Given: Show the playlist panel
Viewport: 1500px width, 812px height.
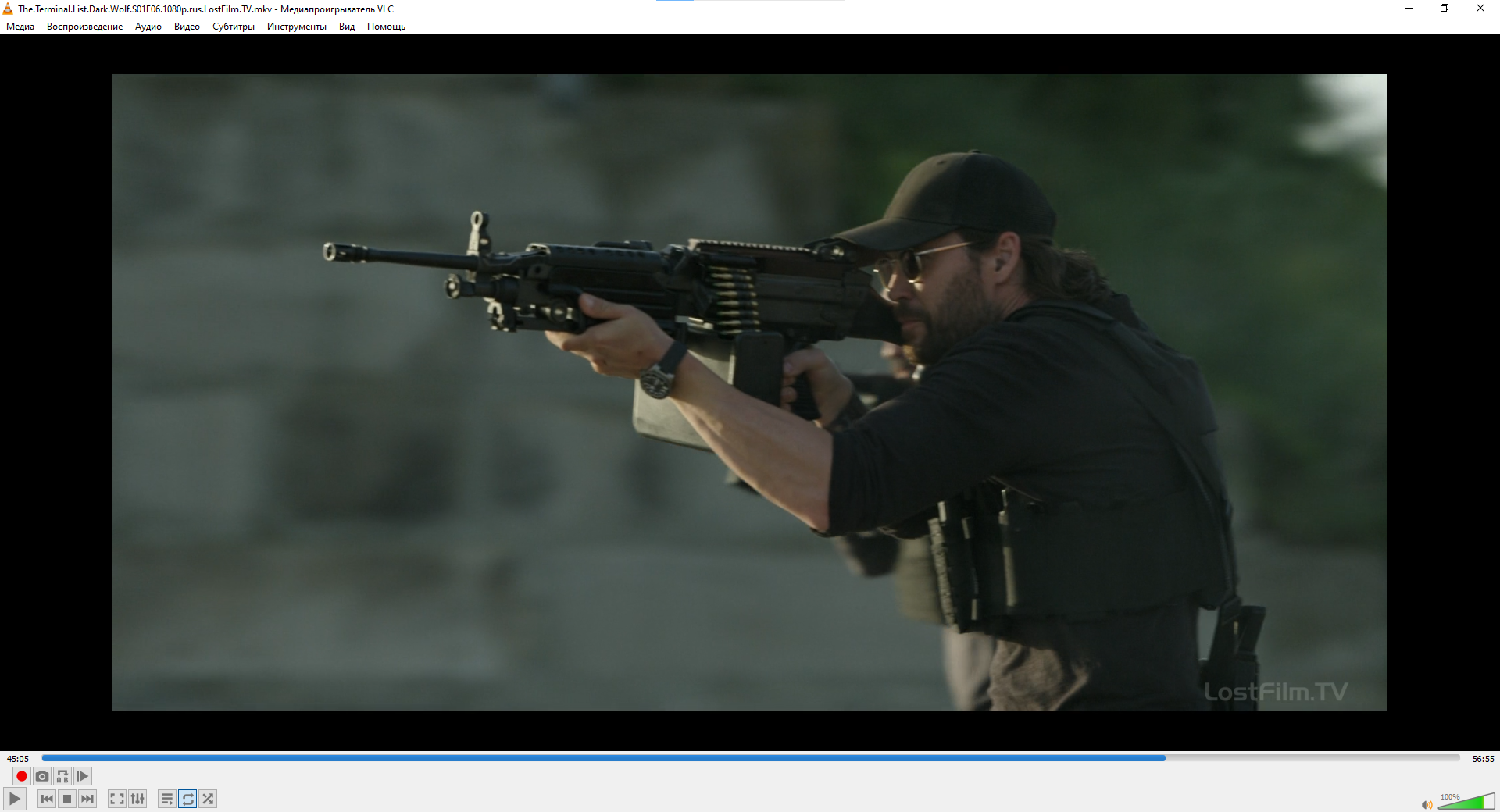Looking at the screenshot, I should (x=167, y=799).
